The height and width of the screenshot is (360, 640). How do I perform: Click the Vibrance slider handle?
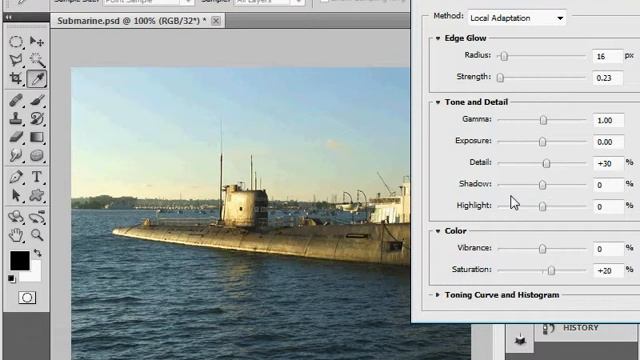[542, 249]
